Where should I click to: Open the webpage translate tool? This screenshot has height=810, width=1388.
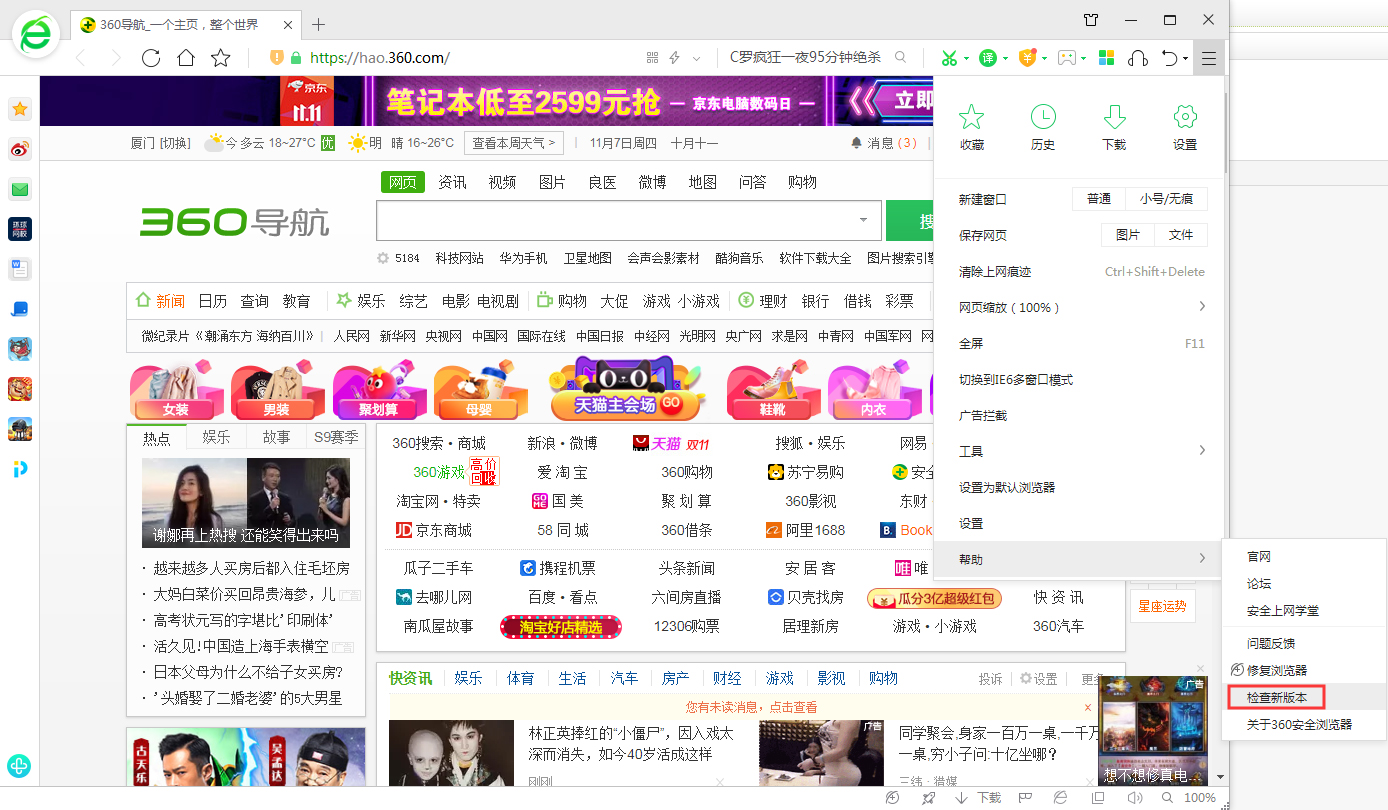pos(986,57)
